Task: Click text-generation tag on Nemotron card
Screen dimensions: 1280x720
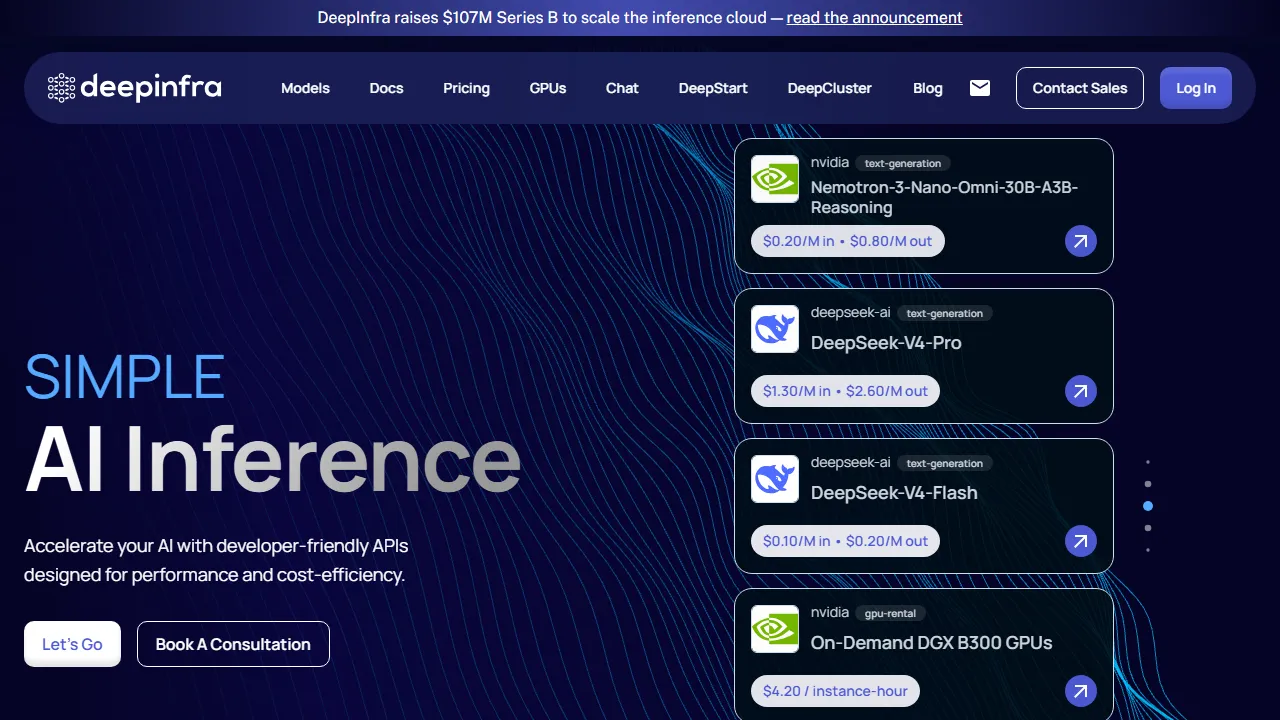Action: tap(903, 163)
